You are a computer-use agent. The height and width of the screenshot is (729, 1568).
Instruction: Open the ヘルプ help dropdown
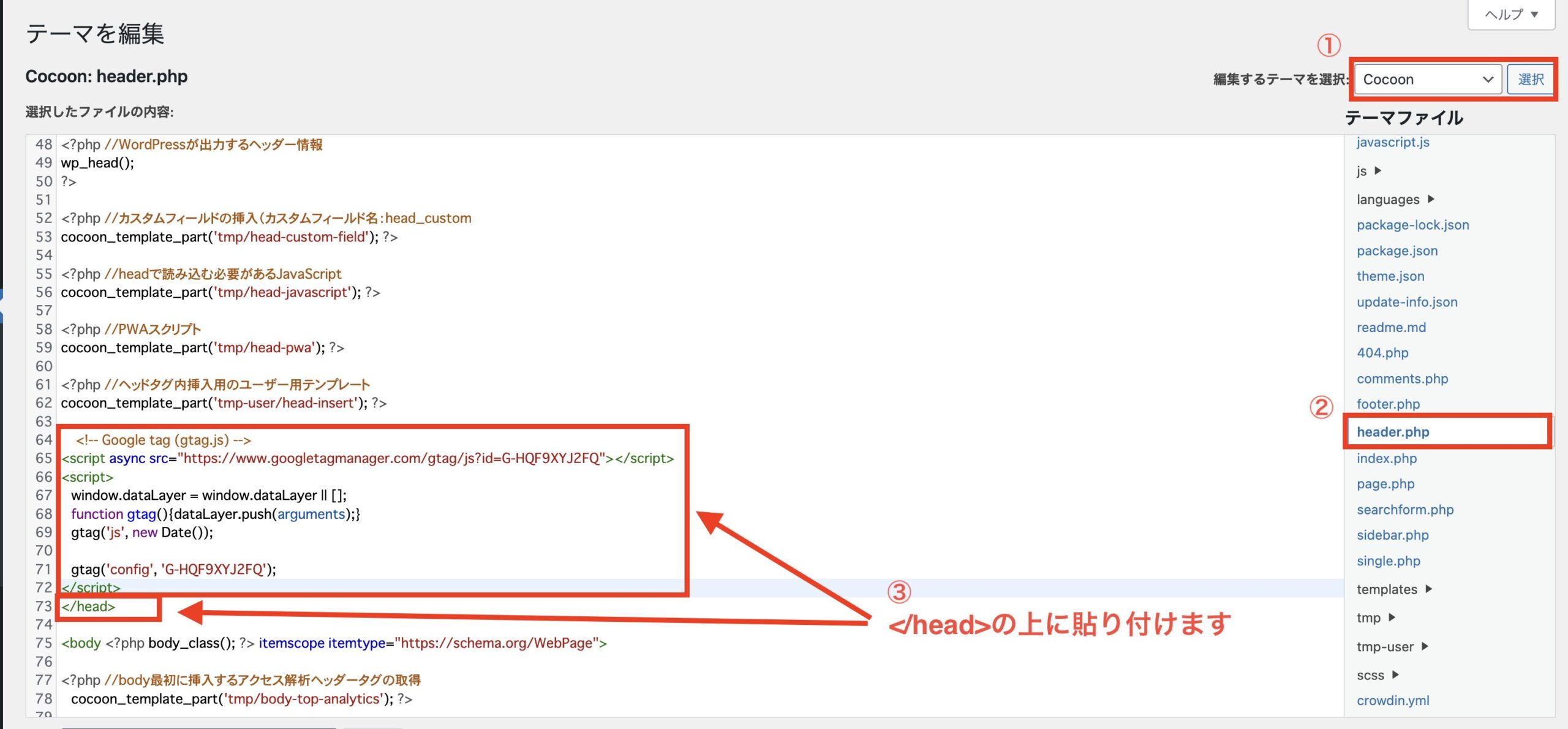point(1511,15)
